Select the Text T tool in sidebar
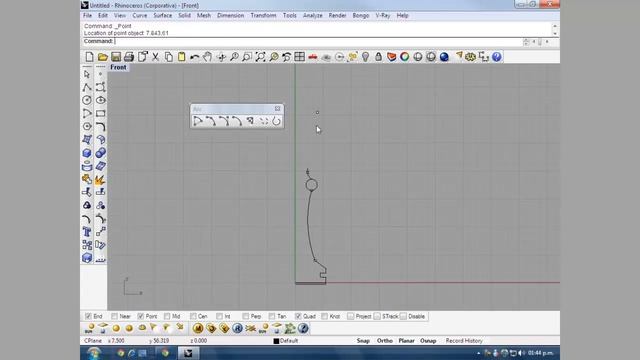Image resolution: width=640 pixels, height=360 pixels. (87, 232)
